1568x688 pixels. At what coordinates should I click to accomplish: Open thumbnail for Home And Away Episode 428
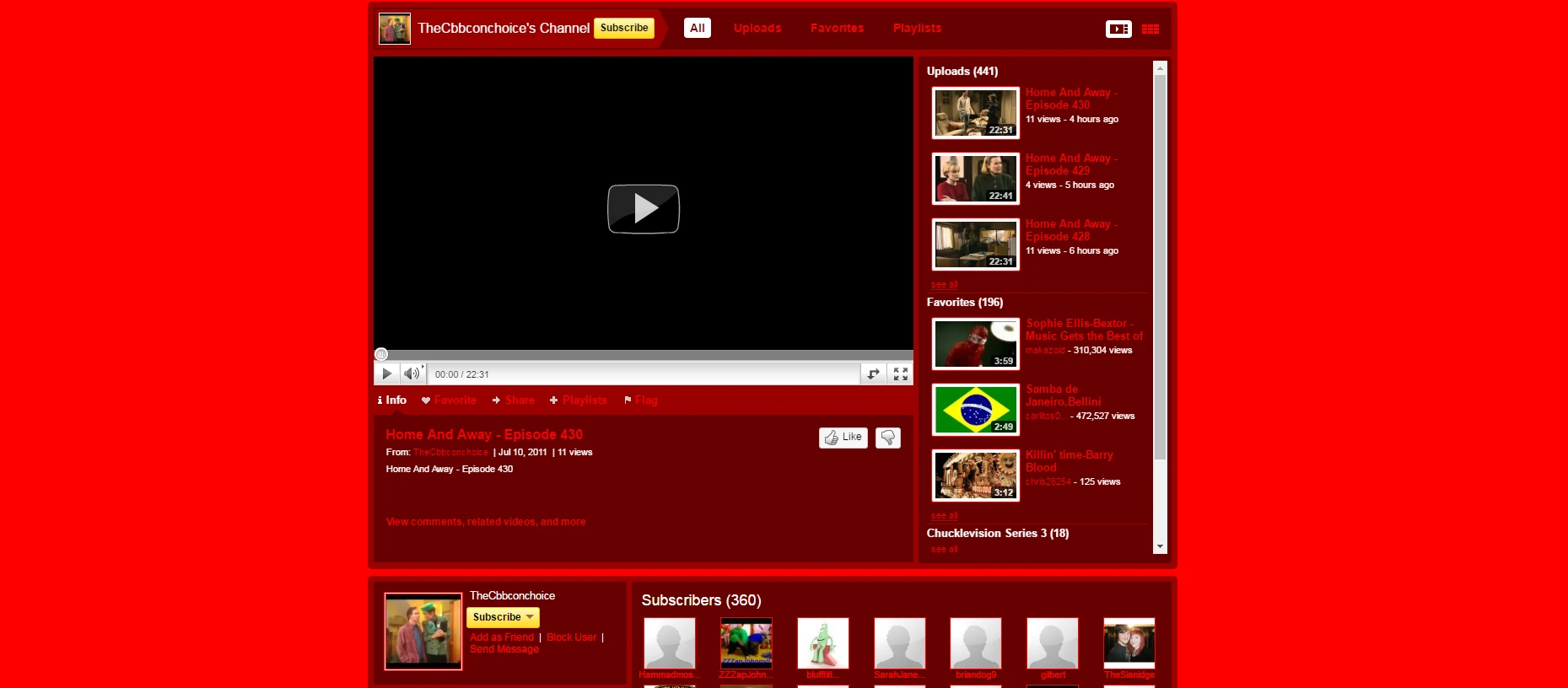click(976, 245)
